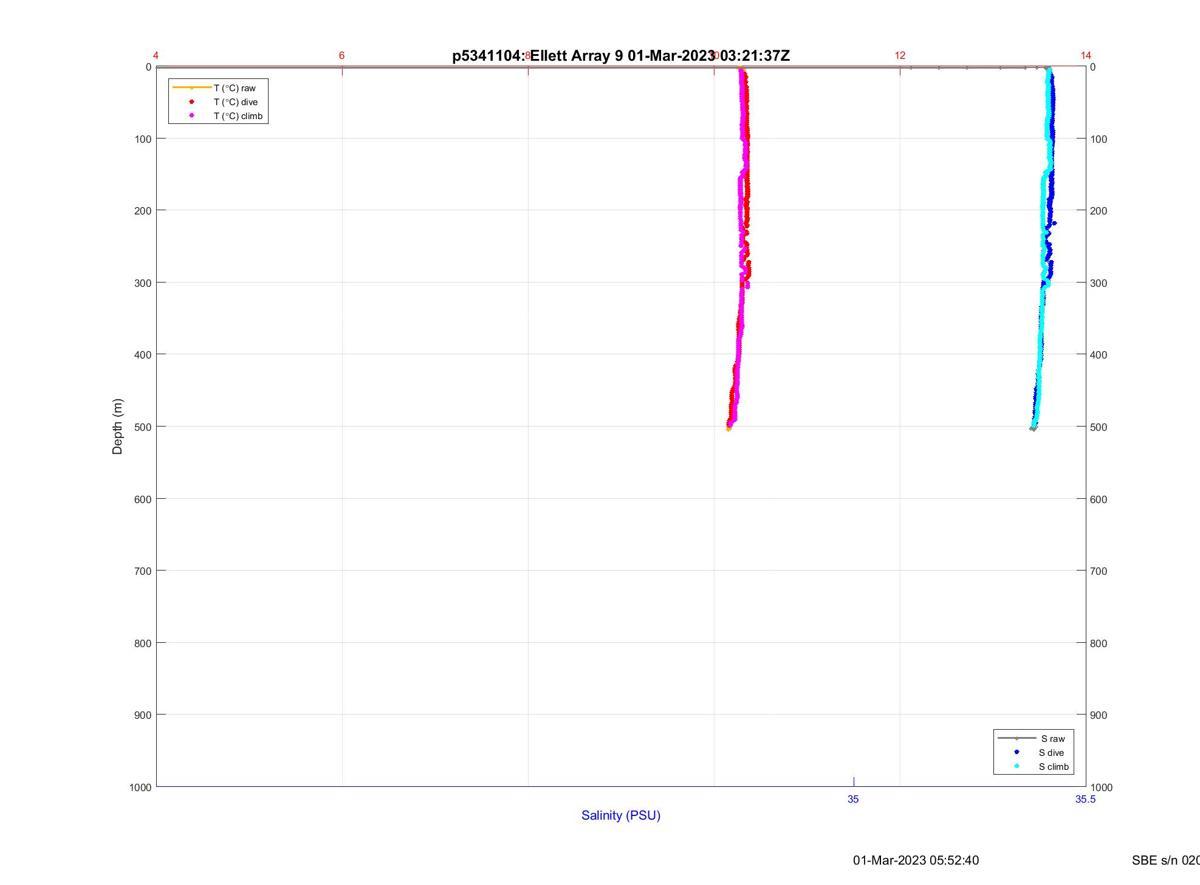
Task: Click the '600' depth label on the right axis
Action: tap(1099, 499)
